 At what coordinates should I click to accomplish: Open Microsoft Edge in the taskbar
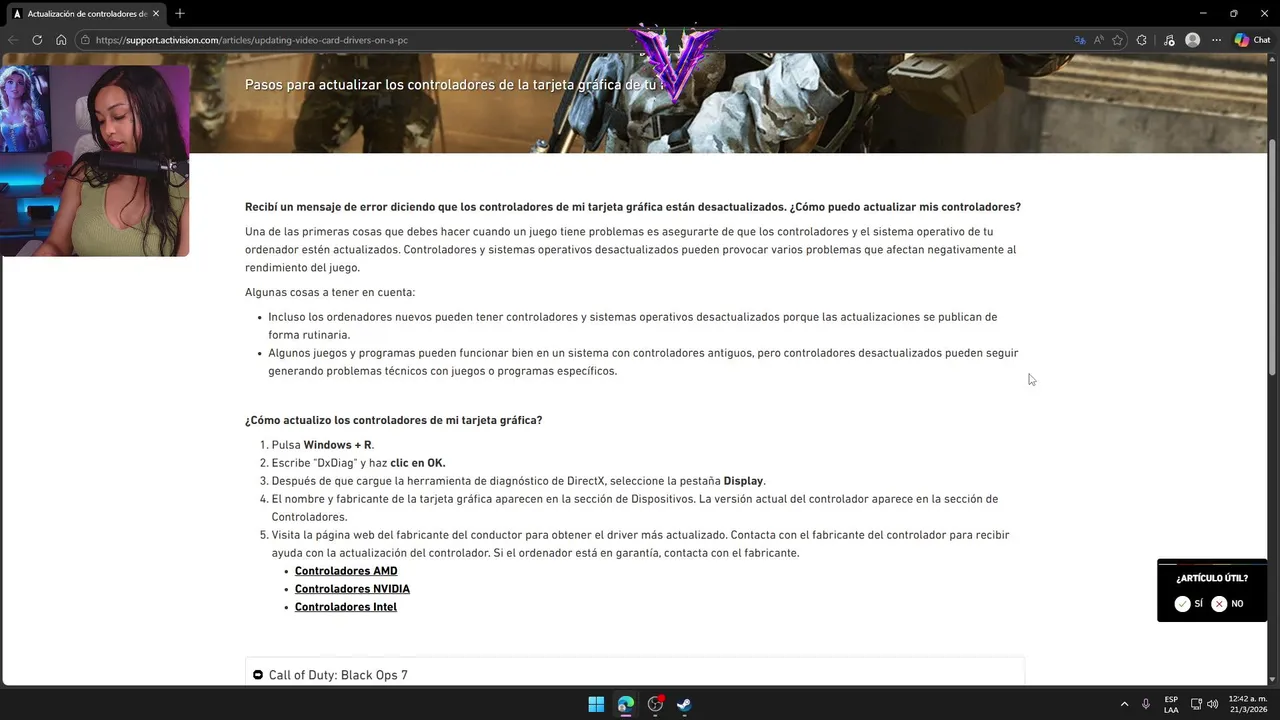626,704
